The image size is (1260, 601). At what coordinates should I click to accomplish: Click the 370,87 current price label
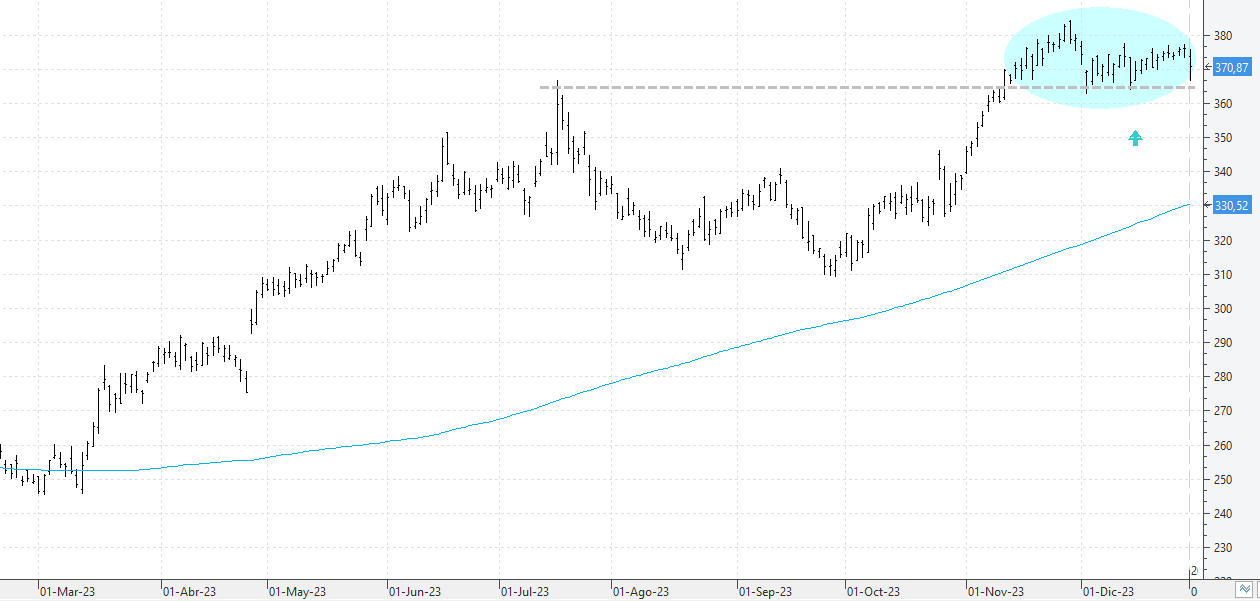(x=1230, y=67)
